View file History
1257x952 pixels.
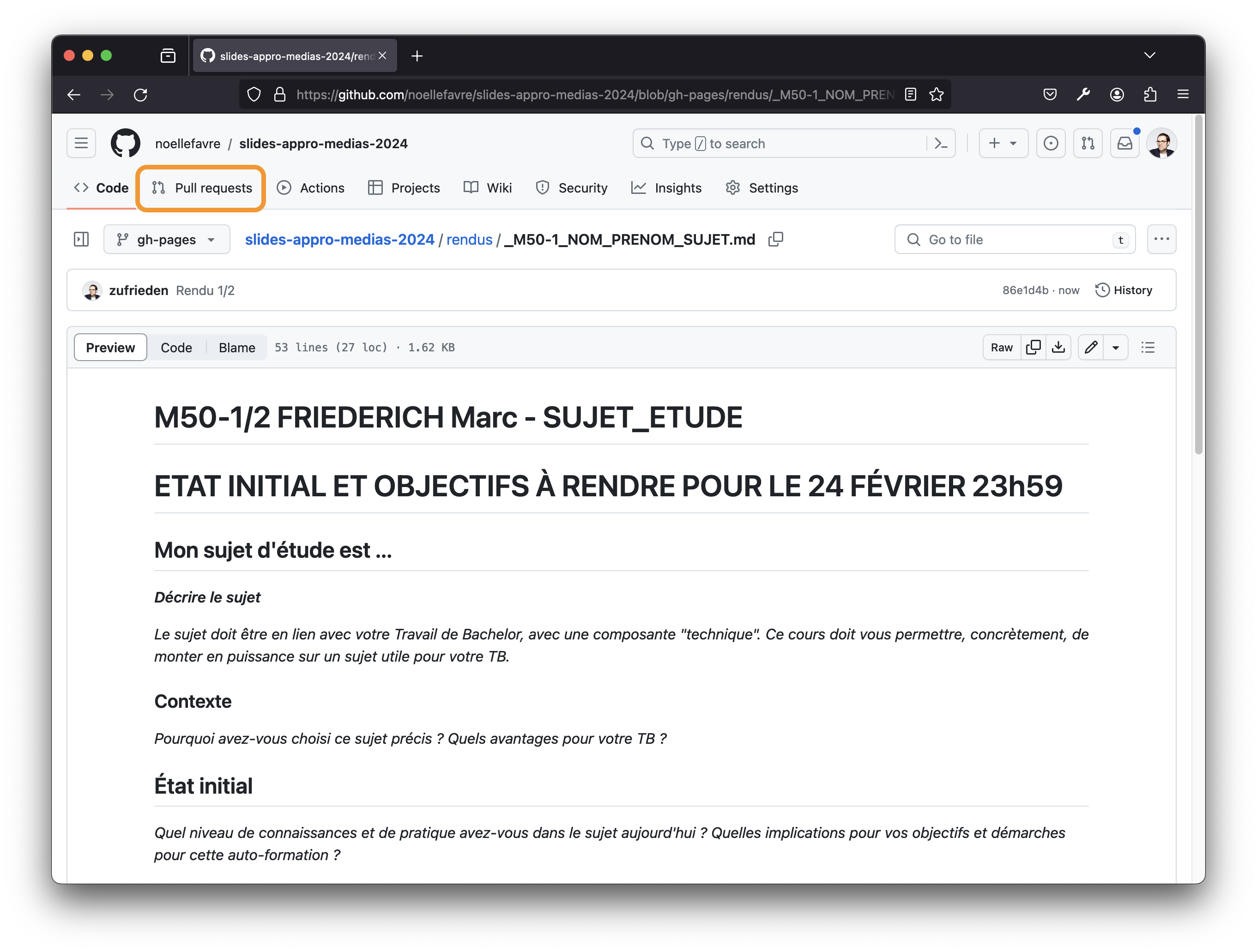point(1124,289)
